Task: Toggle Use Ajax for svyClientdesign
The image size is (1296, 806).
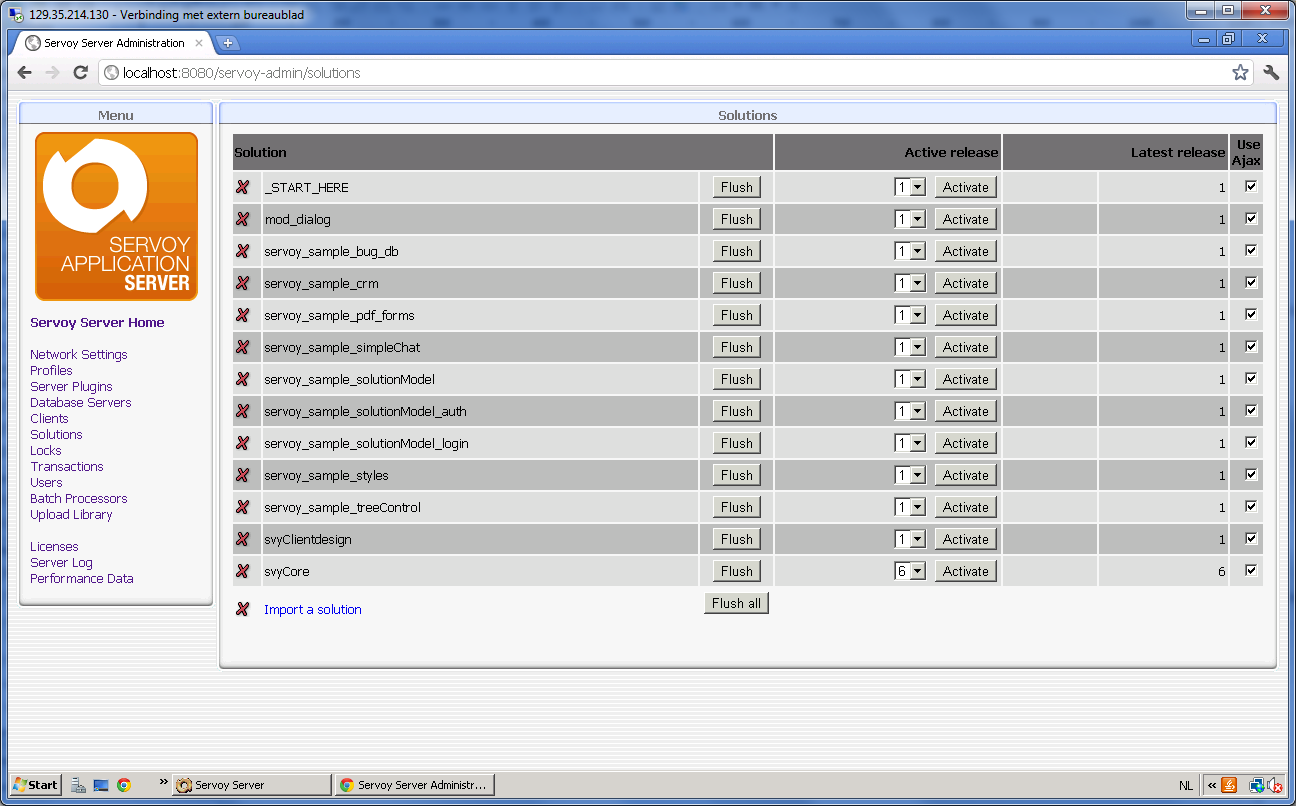Action: coord(1251,538)
